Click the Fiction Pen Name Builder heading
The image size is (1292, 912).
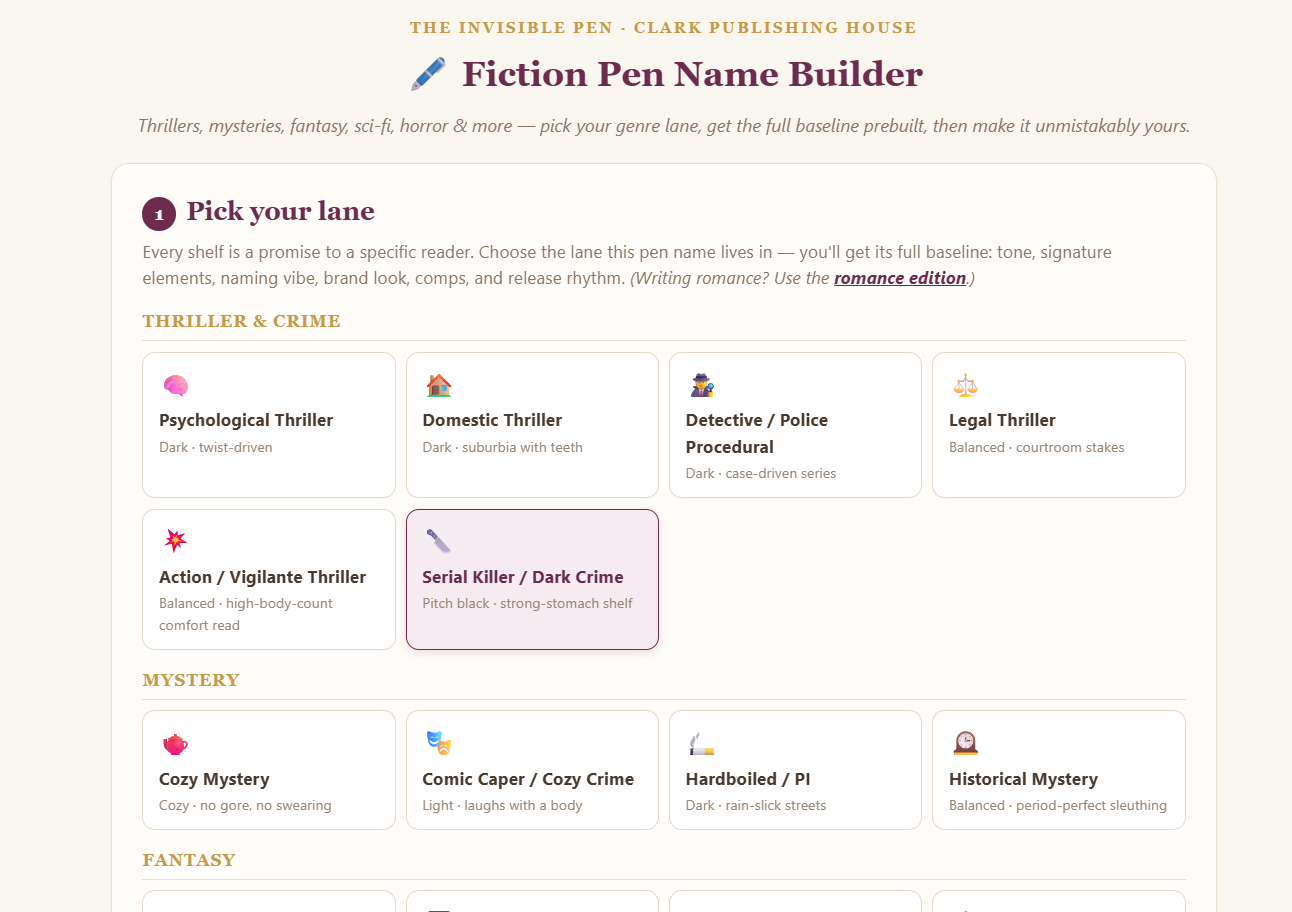point(692,74)
